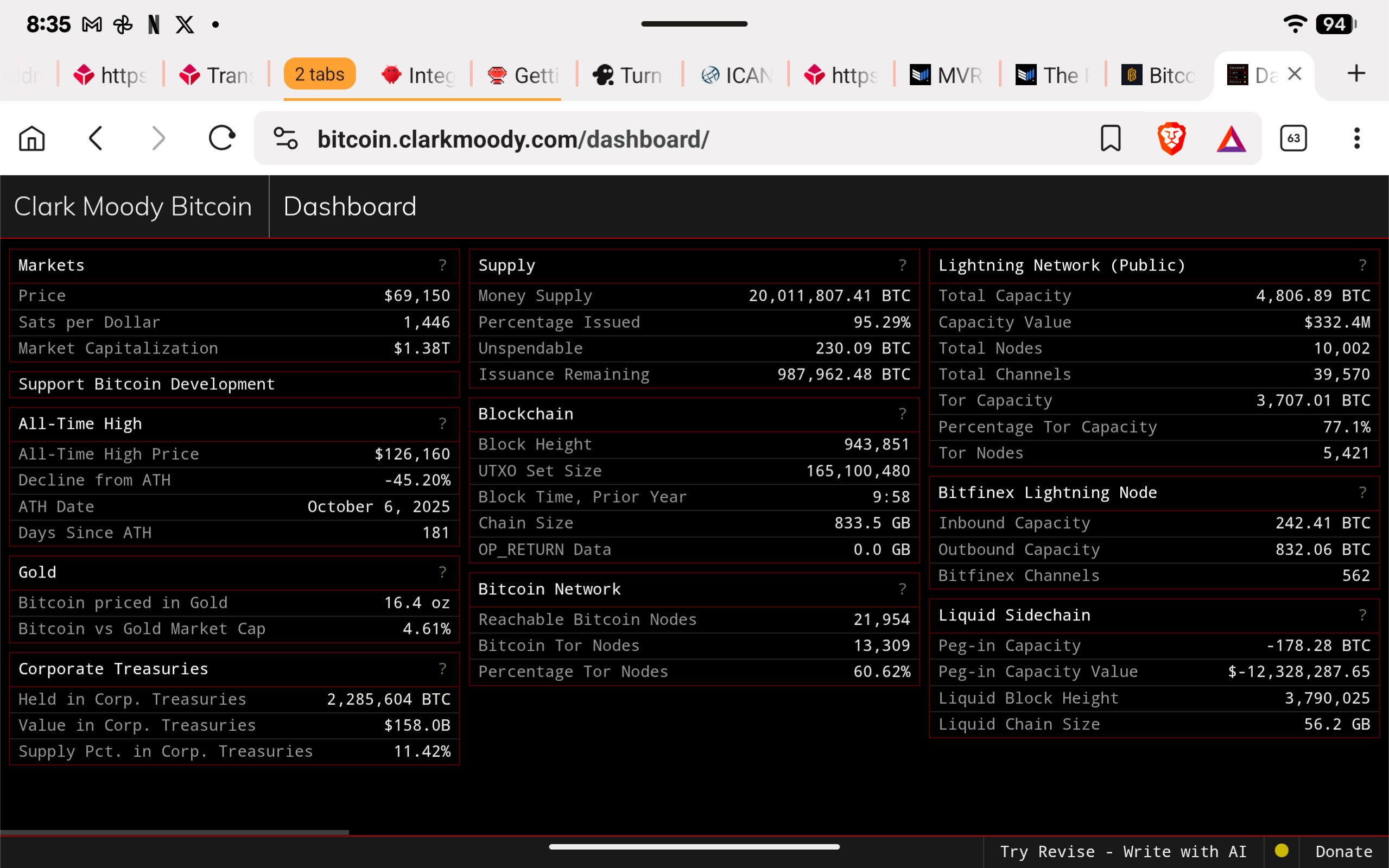Screen dimensions: 1389x868
Task: Click Markets panel help question mark
Action: point(442,265)
